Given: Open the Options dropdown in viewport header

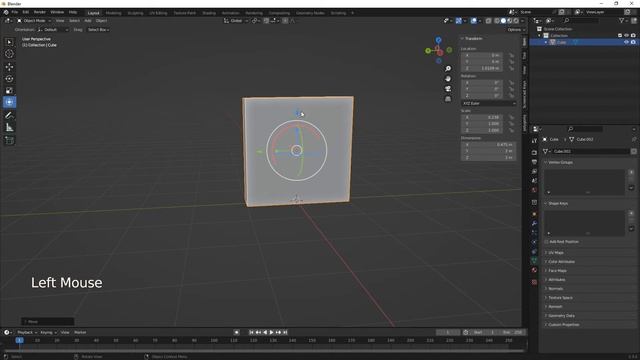Looking at the screenshot, I should pos(516,29).
